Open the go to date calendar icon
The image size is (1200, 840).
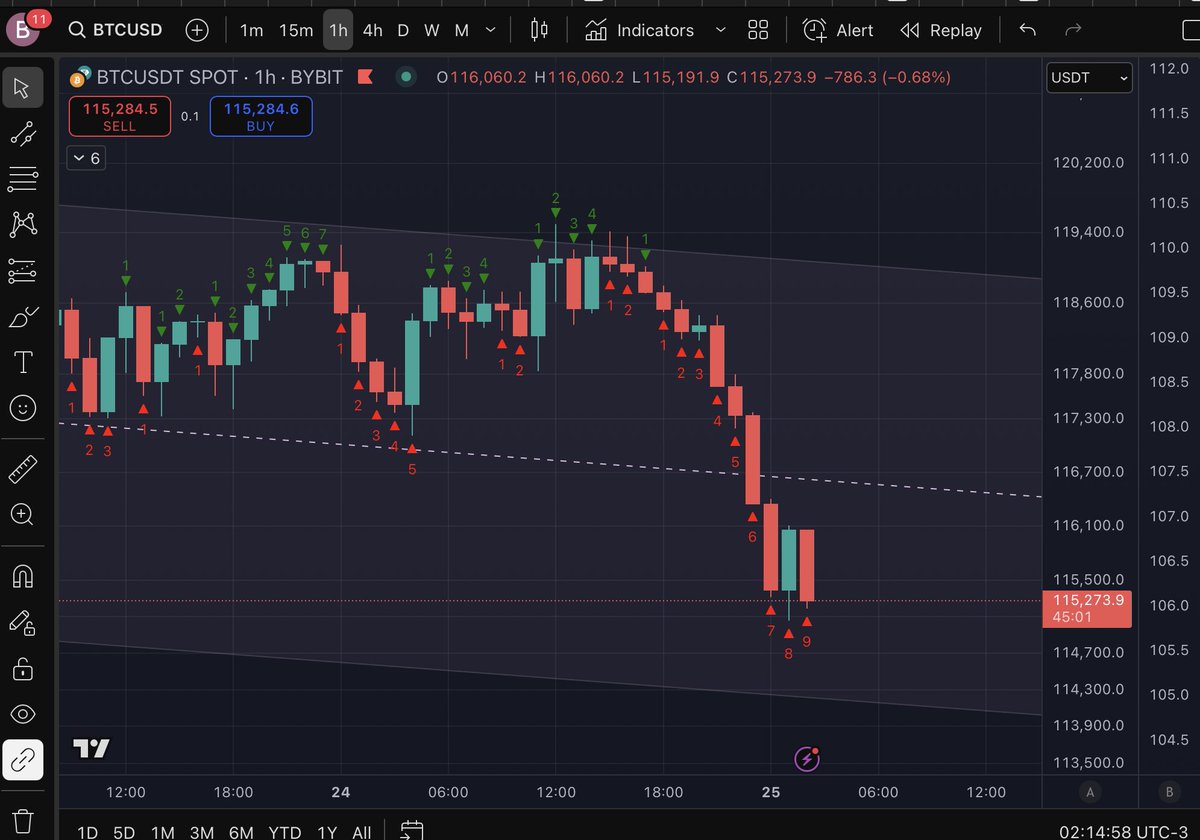412,831
